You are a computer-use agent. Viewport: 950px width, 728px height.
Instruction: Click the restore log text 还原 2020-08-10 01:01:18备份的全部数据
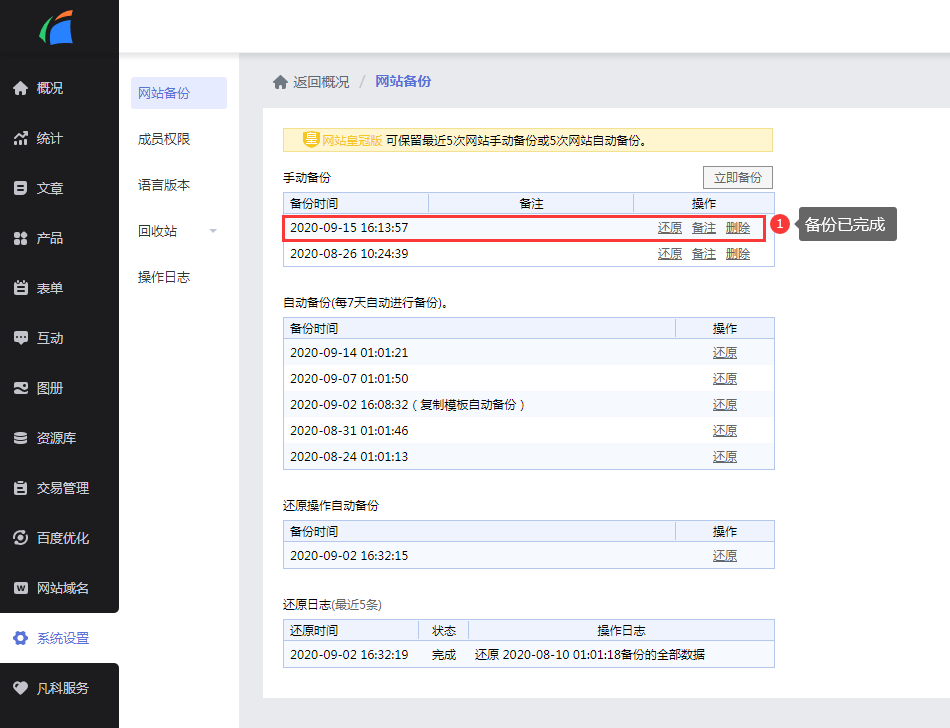point(590,655)
